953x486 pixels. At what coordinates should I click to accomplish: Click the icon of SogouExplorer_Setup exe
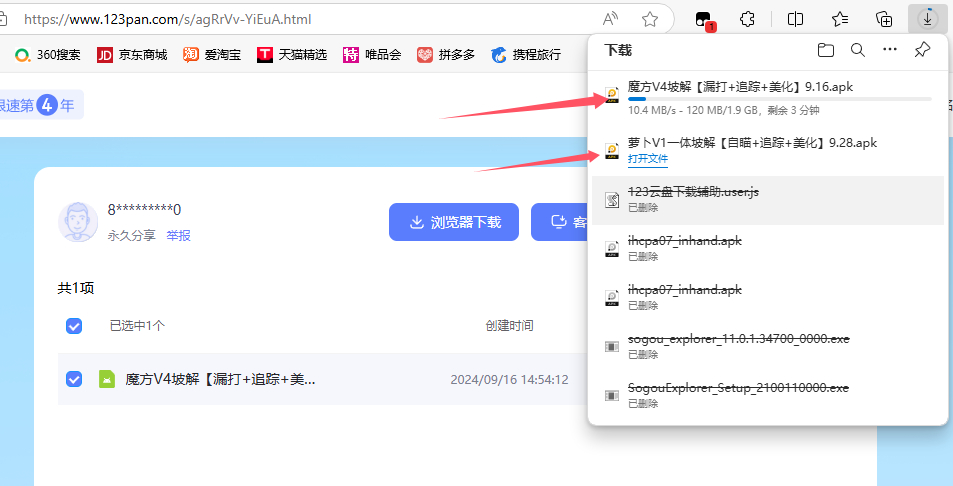click(x=611, y=395)
